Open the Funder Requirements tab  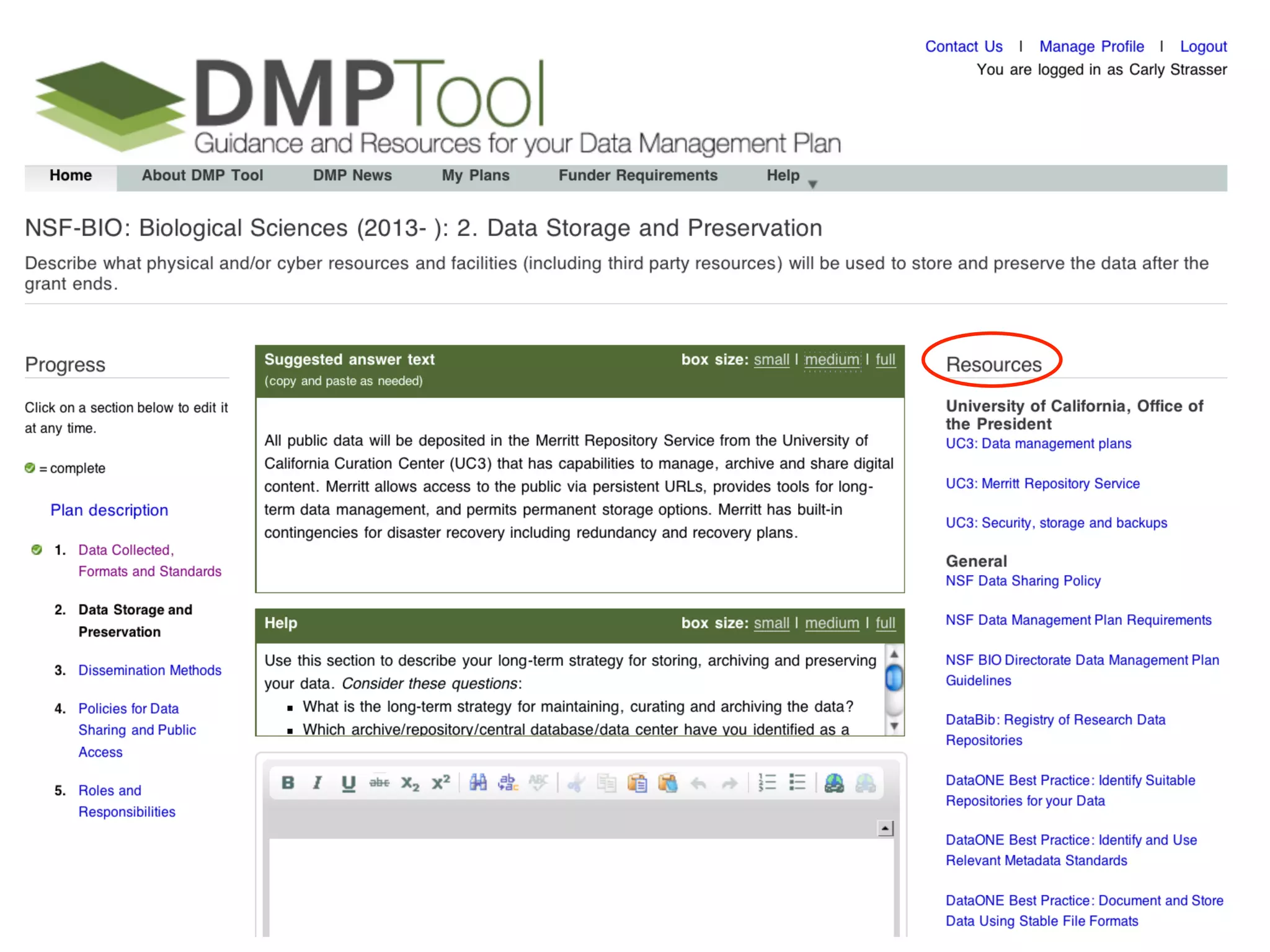click(637, 176)
